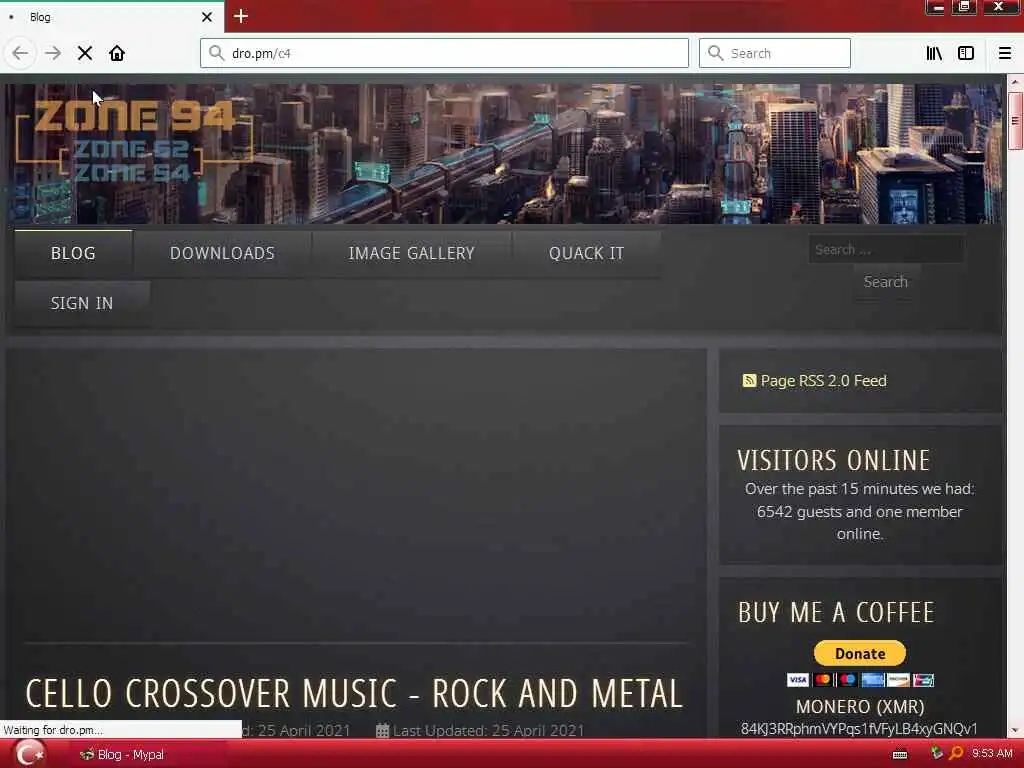Go back using the browser back arrow
The width and height of the screenshot is (1024, 768).
click(x=20, y=53)
